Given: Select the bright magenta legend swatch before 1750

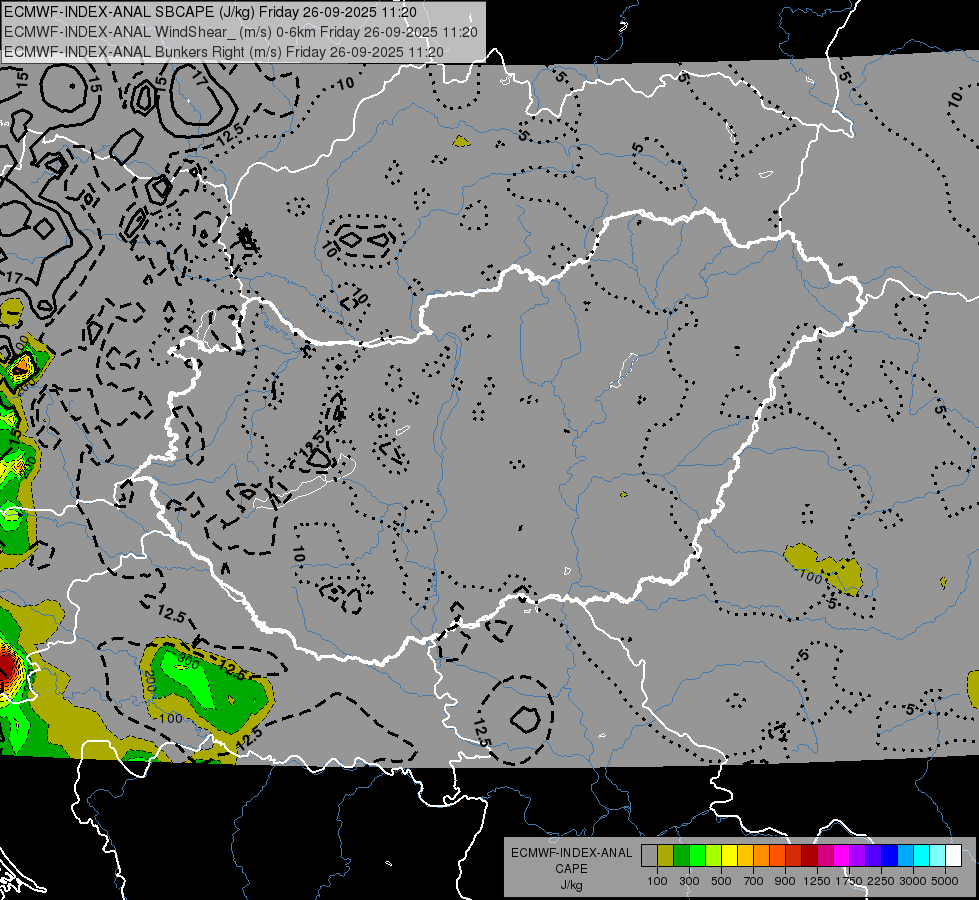Looking at the screenshot, I should [x=842, y=855].
